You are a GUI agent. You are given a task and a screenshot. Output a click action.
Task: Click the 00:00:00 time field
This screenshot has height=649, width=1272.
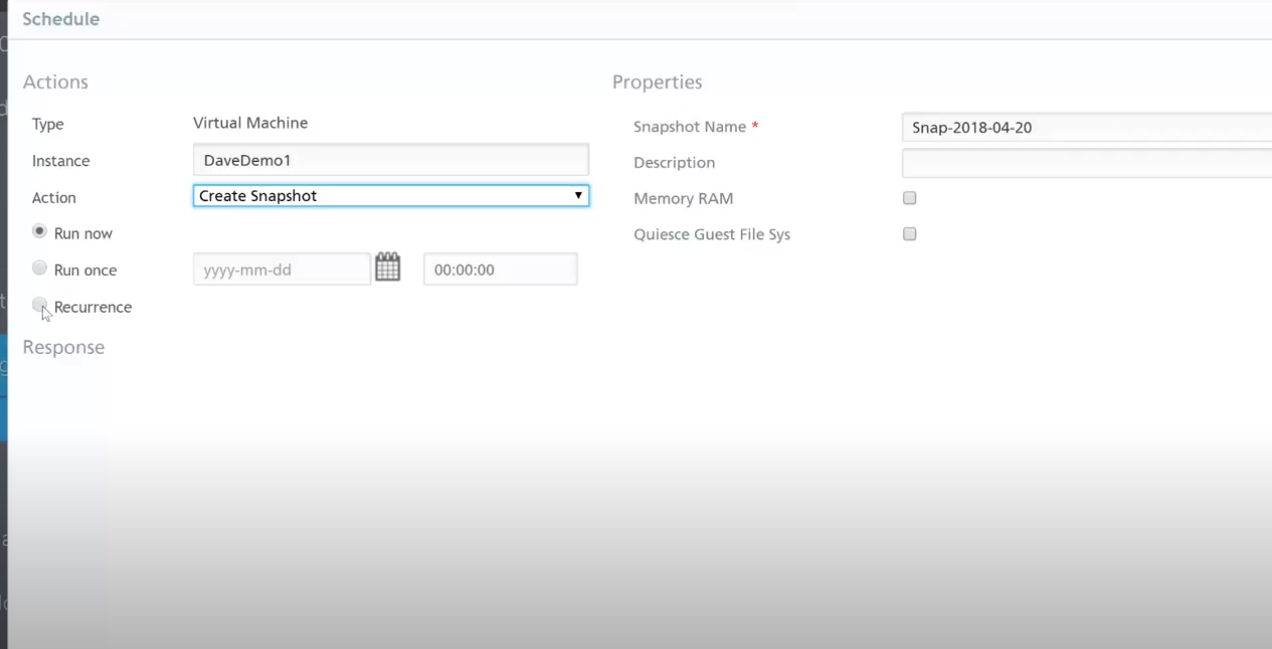500,268
